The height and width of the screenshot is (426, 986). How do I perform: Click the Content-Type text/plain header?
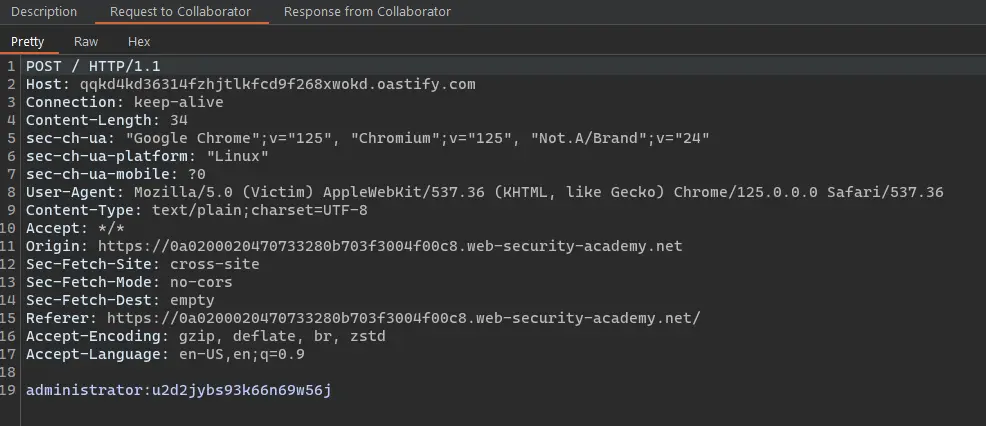196,210
